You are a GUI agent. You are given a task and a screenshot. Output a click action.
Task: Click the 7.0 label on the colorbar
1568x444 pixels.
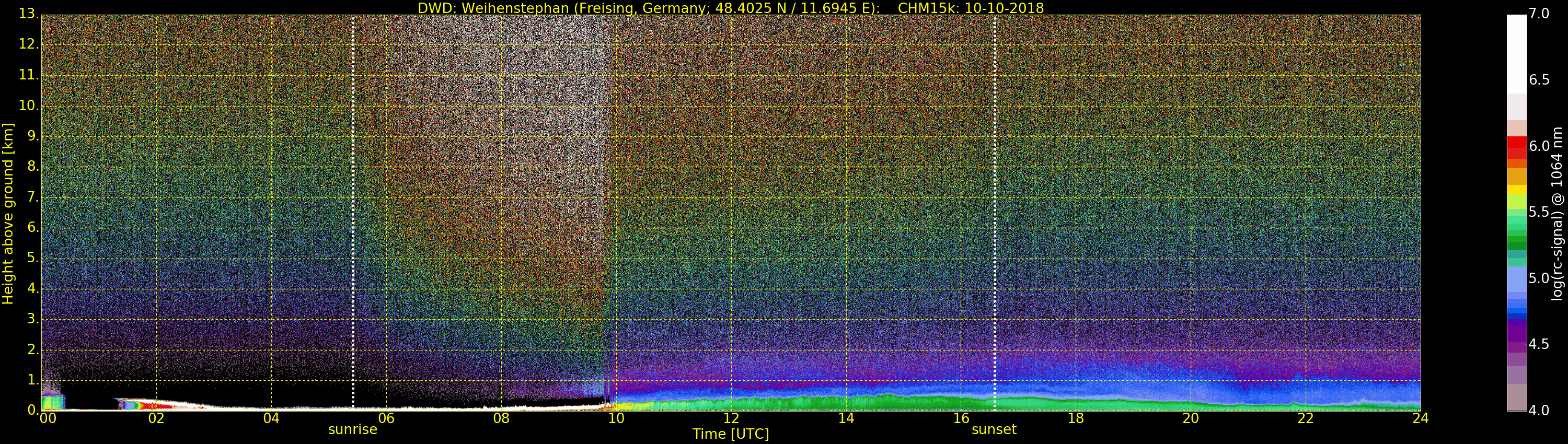click(x=1539, y=14)
